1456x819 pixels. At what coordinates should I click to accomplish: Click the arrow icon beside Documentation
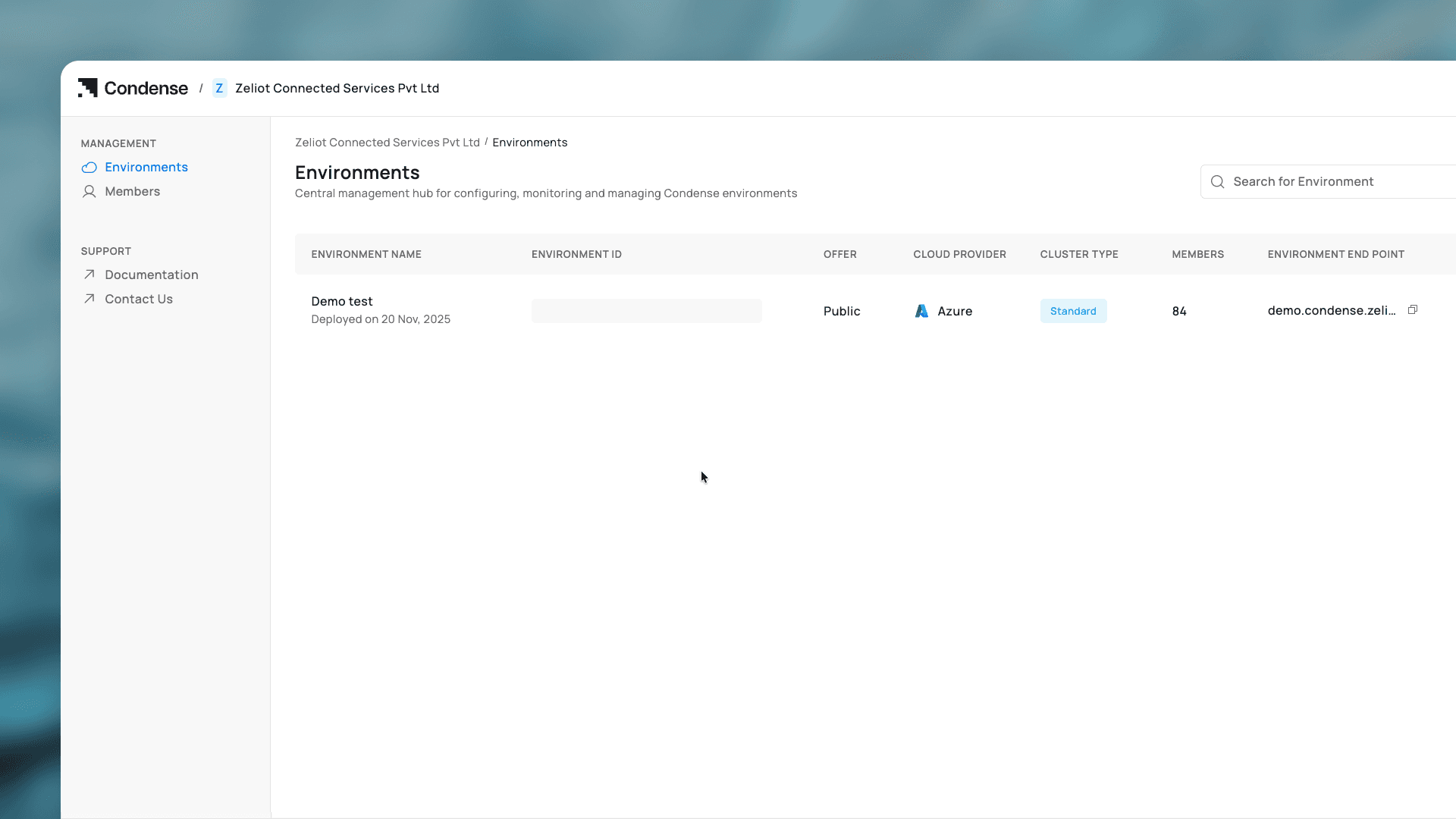point(89,275)
